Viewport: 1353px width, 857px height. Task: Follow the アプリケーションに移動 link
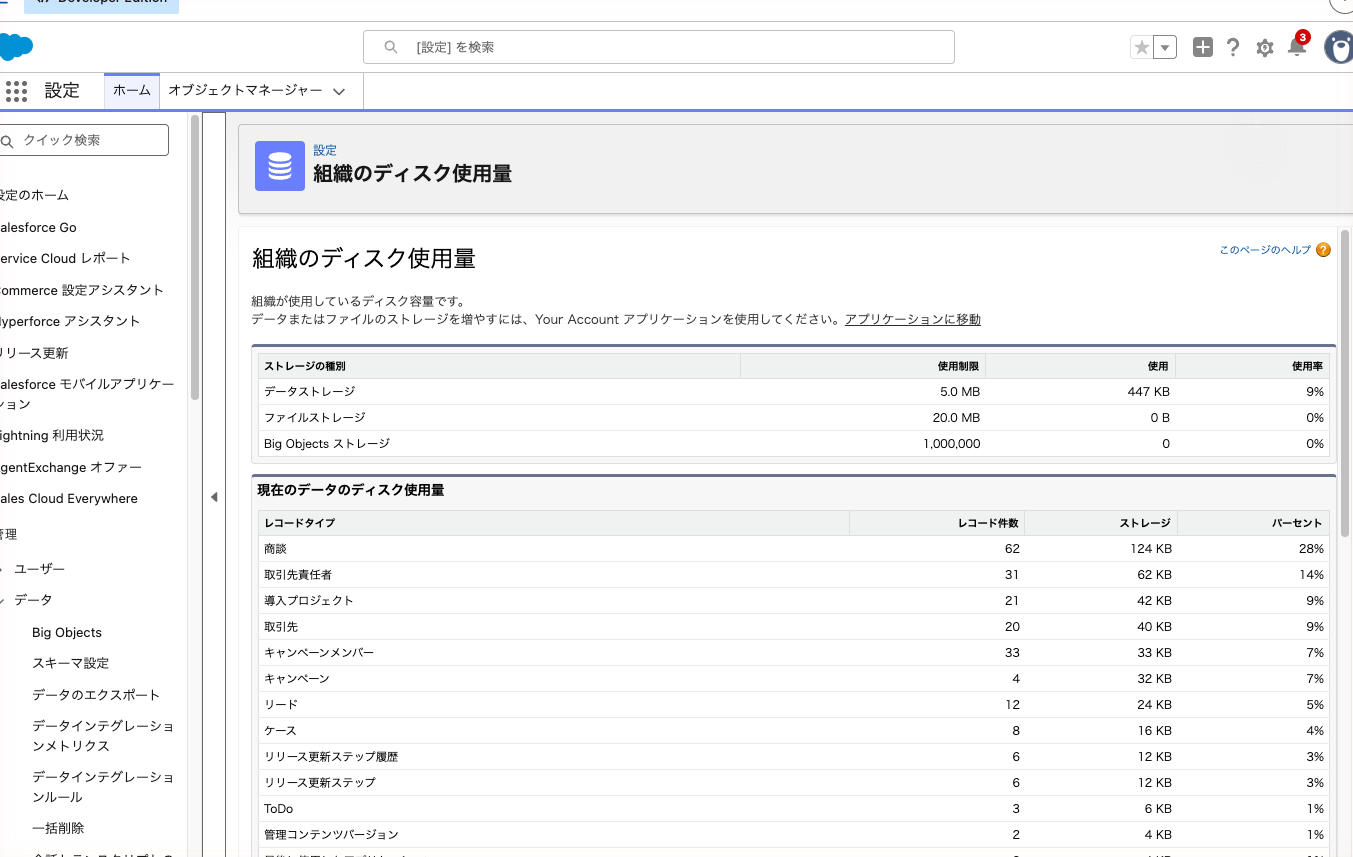[x=913, y=320]
